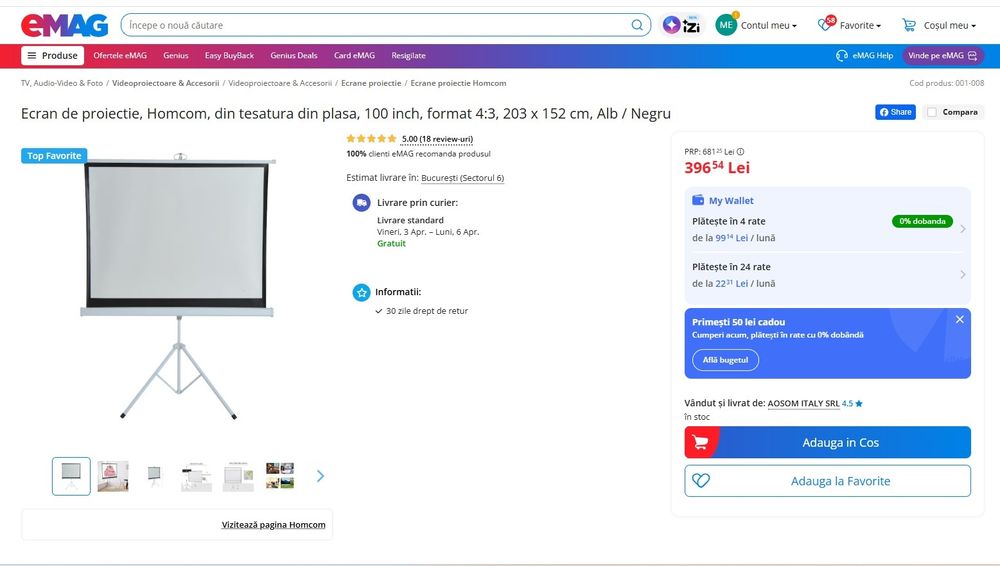
Task: Click the five-star rating stars
Action: coord(371,138)
